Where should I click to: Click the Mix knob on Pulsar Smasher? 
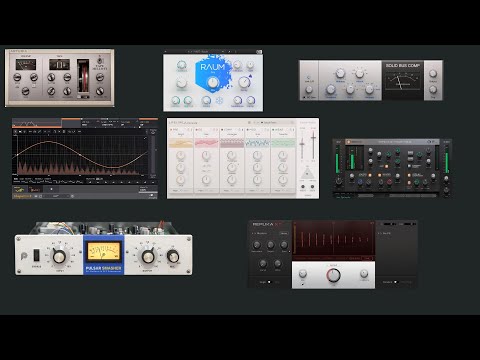(173, 256)
